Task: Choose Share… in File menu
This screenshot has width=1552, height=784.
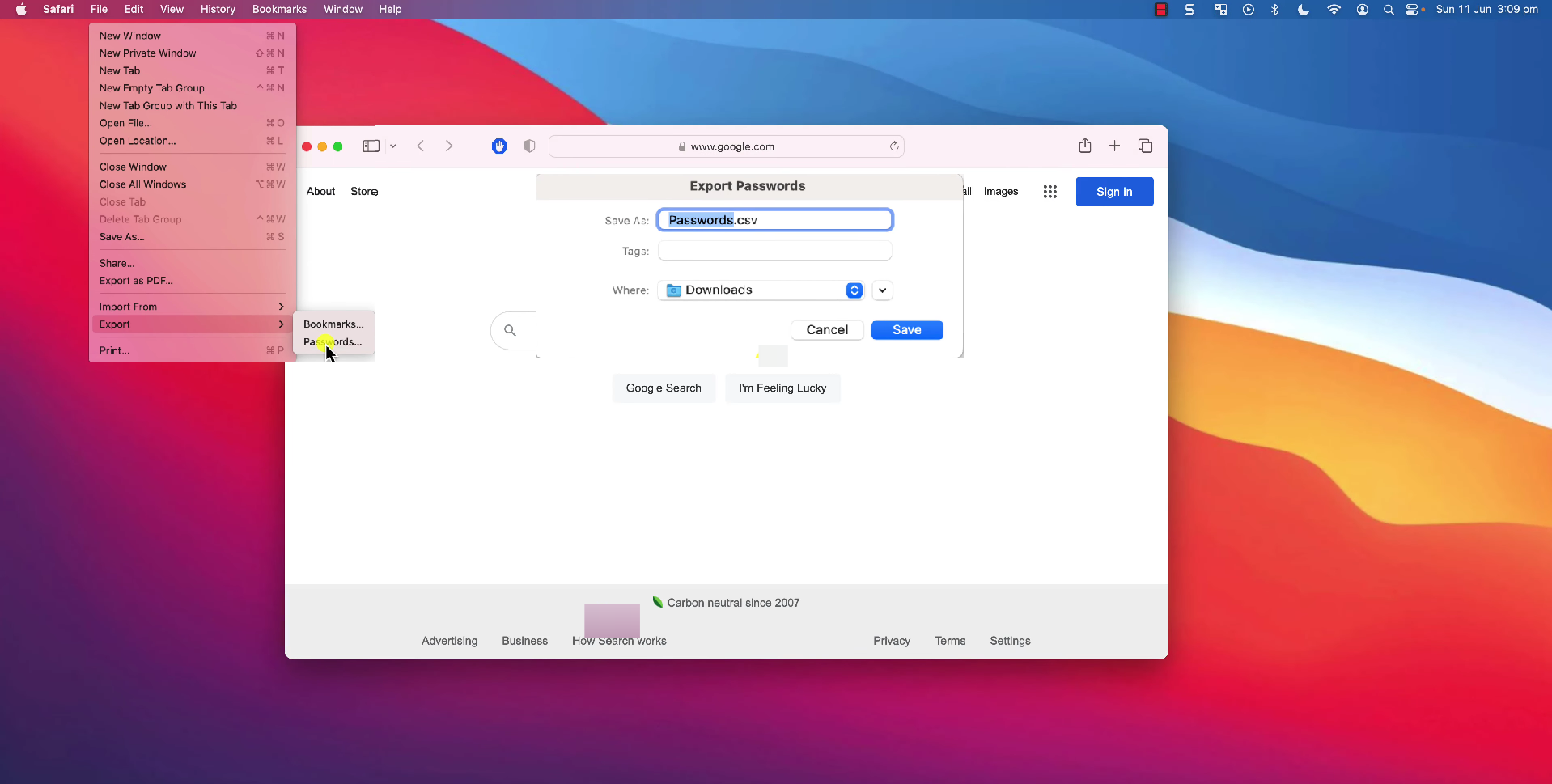Action: (192, 263)
